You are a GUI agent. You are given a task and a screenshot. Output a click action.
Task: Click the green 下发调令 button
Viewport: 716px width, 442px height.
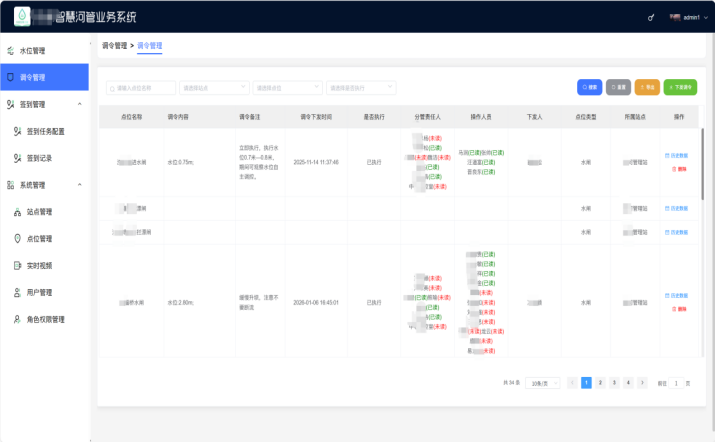tap(681, 88)
